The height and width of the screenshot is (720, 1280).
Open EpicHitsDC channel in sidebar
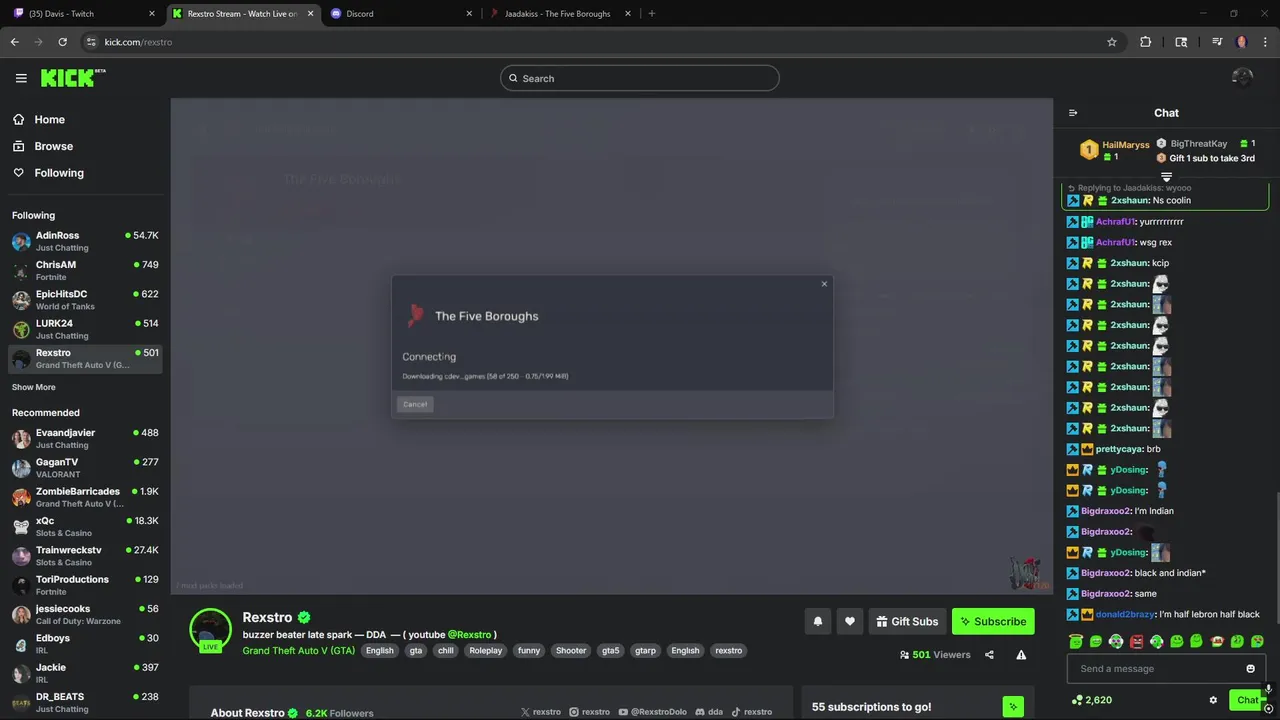pyautogui.click(x=85, y=299)
